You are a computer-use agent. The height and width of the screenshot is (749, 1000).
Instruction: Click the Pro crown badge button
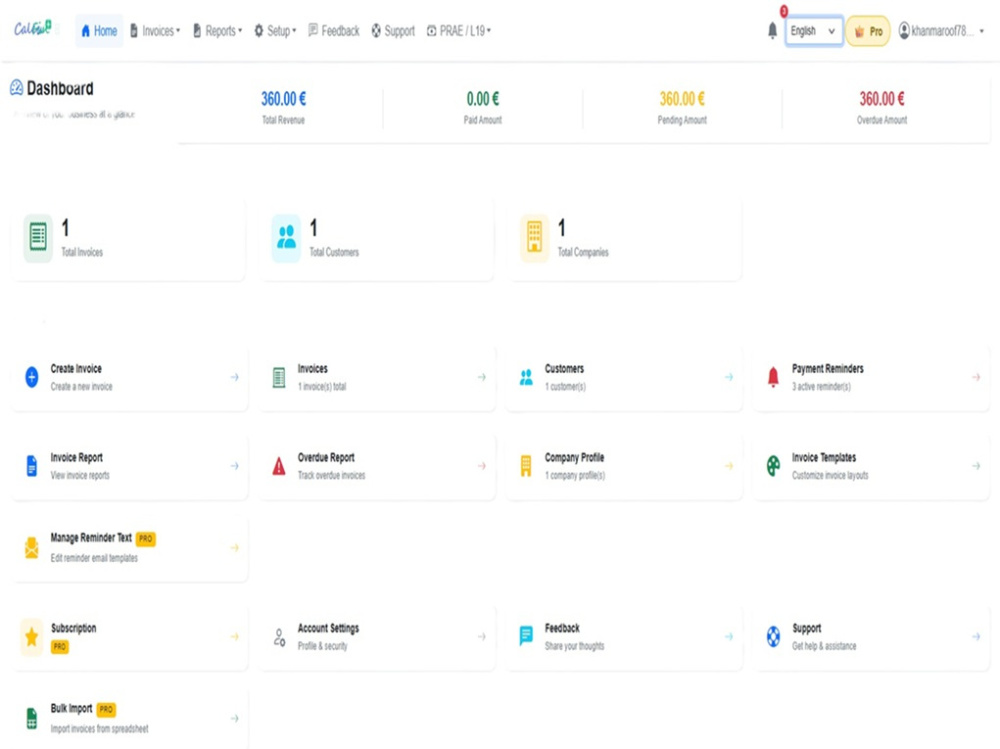click(x=868, y=31)
